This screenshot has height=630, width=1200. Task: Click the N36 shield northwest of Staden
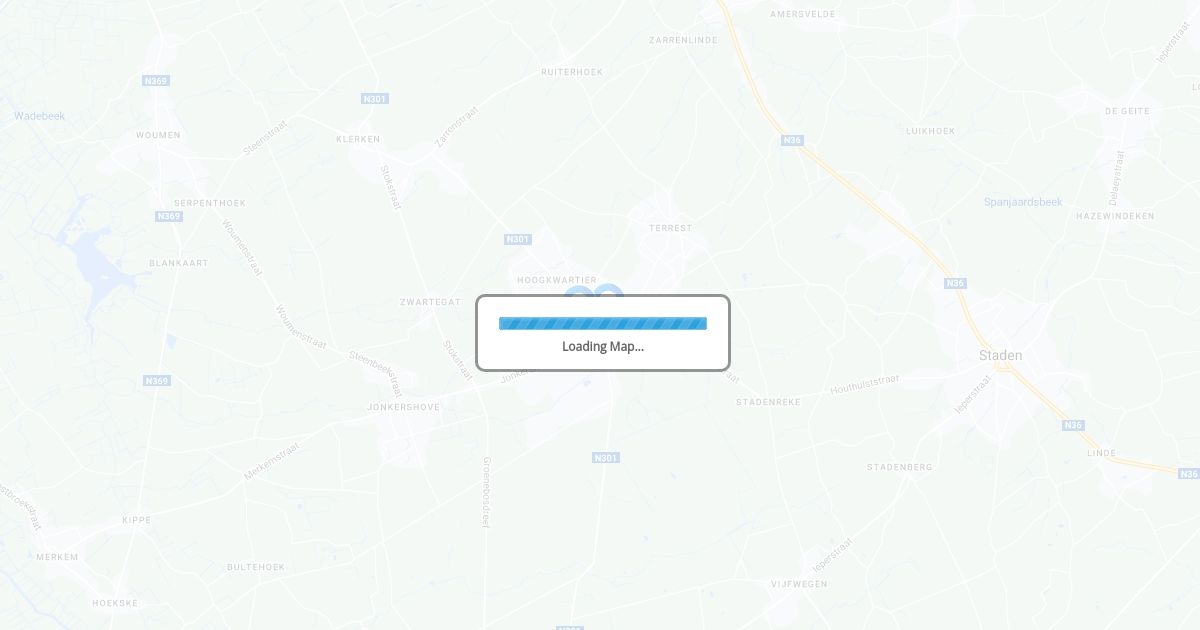(955, 284)
